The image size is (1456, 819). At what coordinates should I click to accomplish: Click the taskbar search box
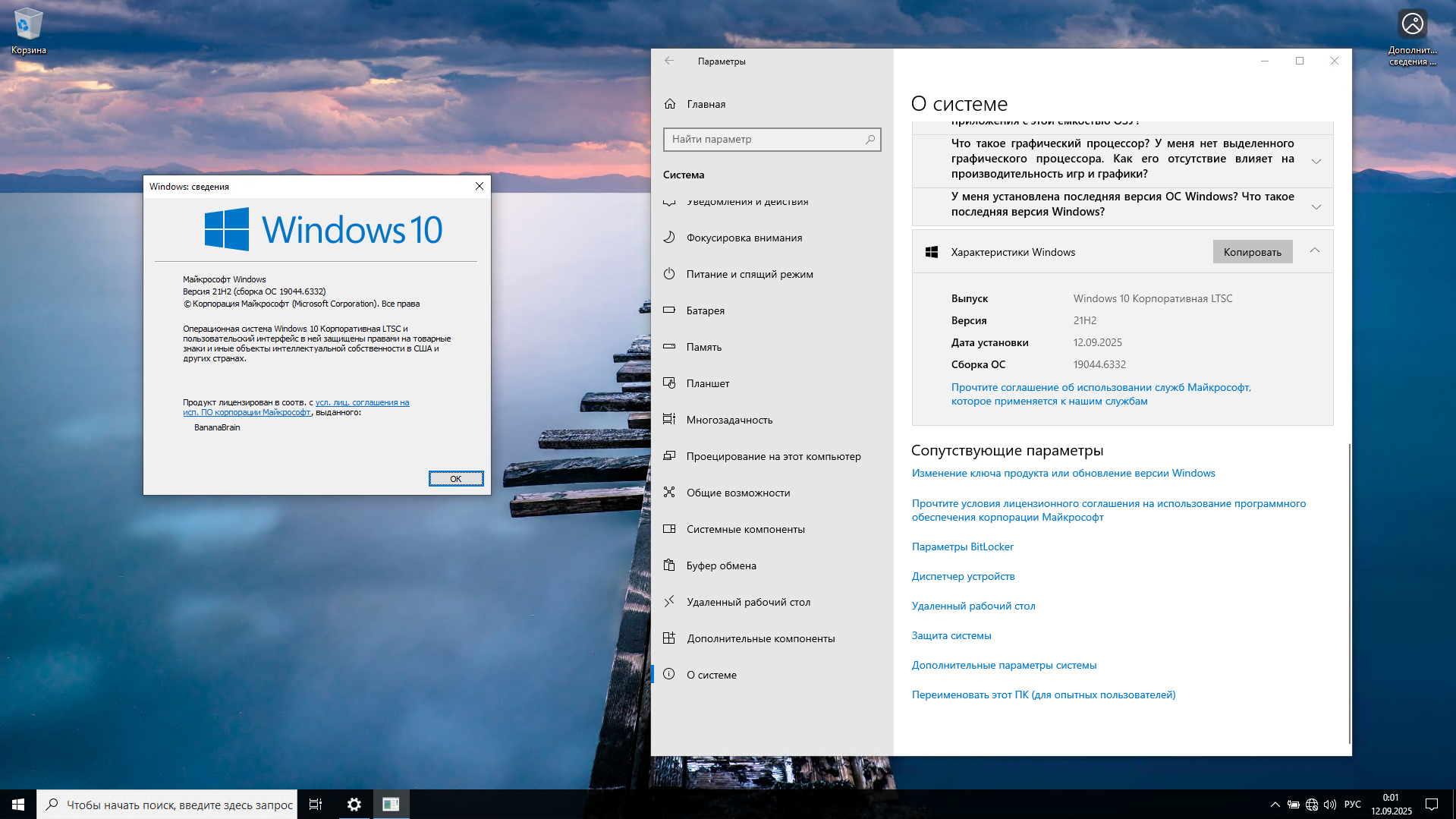[167, 805]
